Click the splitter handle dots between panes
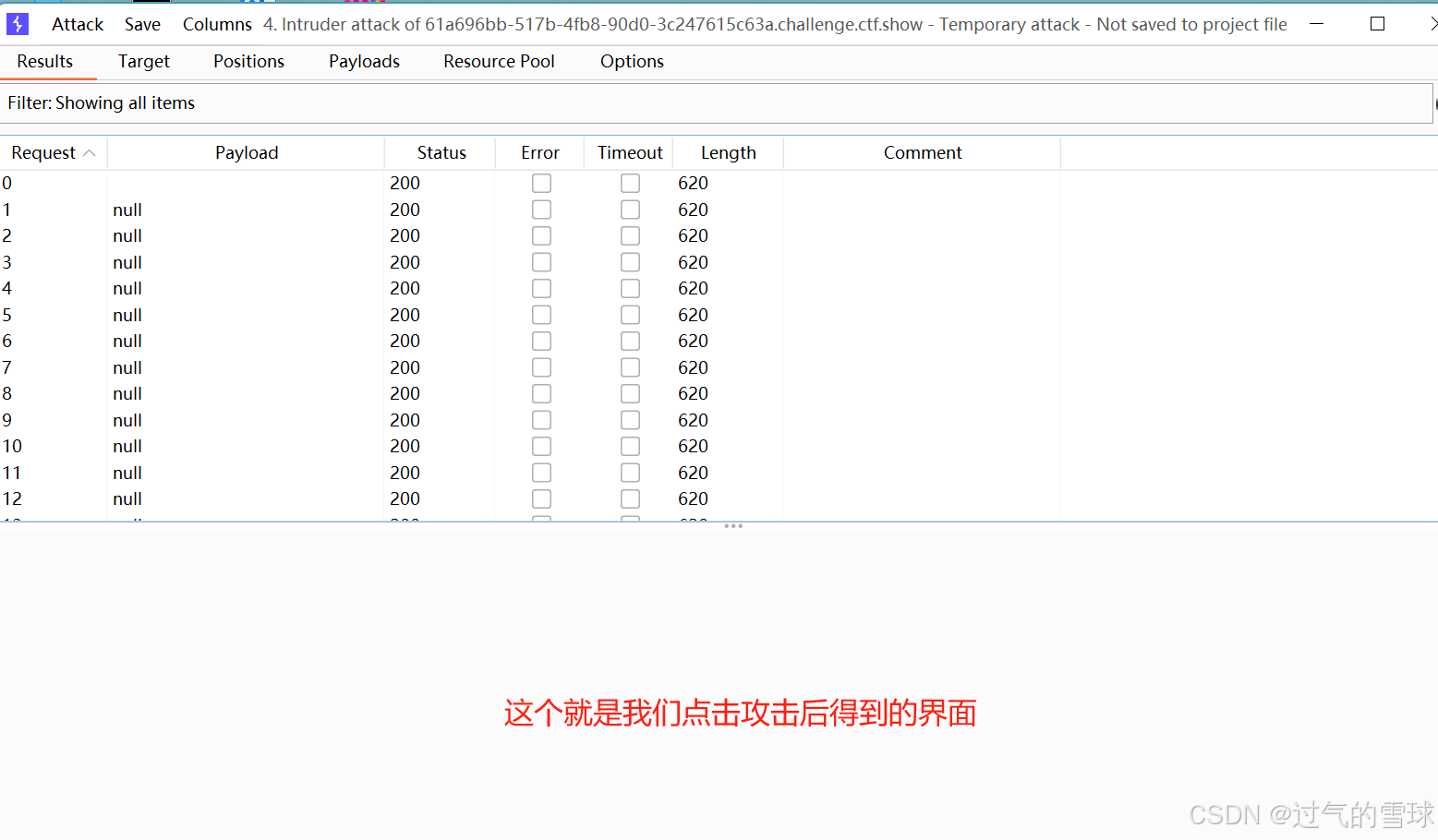1438x840 pixels. tap(733, 525)
